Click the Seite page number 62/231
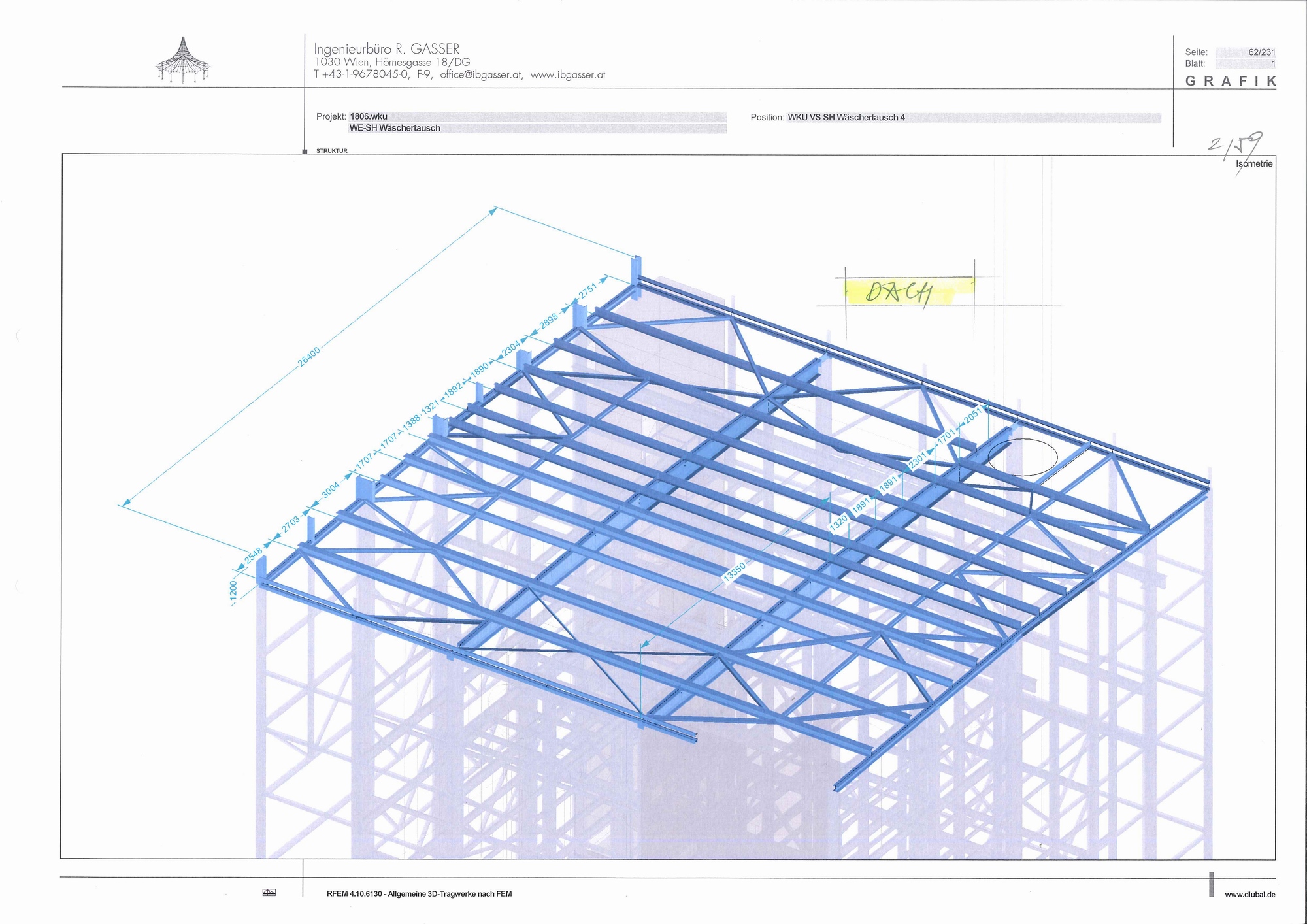 coord(1261,52)
